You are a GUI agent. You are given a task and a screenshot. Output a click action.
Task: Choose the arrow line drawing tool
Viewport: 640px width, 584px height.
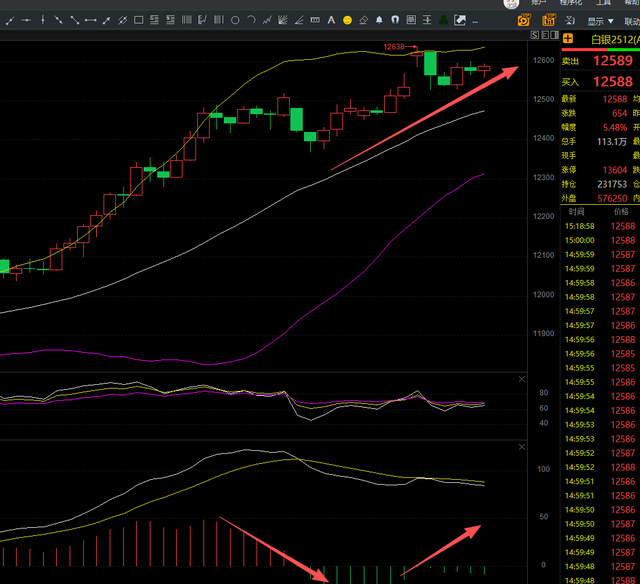tap(107, 20)
